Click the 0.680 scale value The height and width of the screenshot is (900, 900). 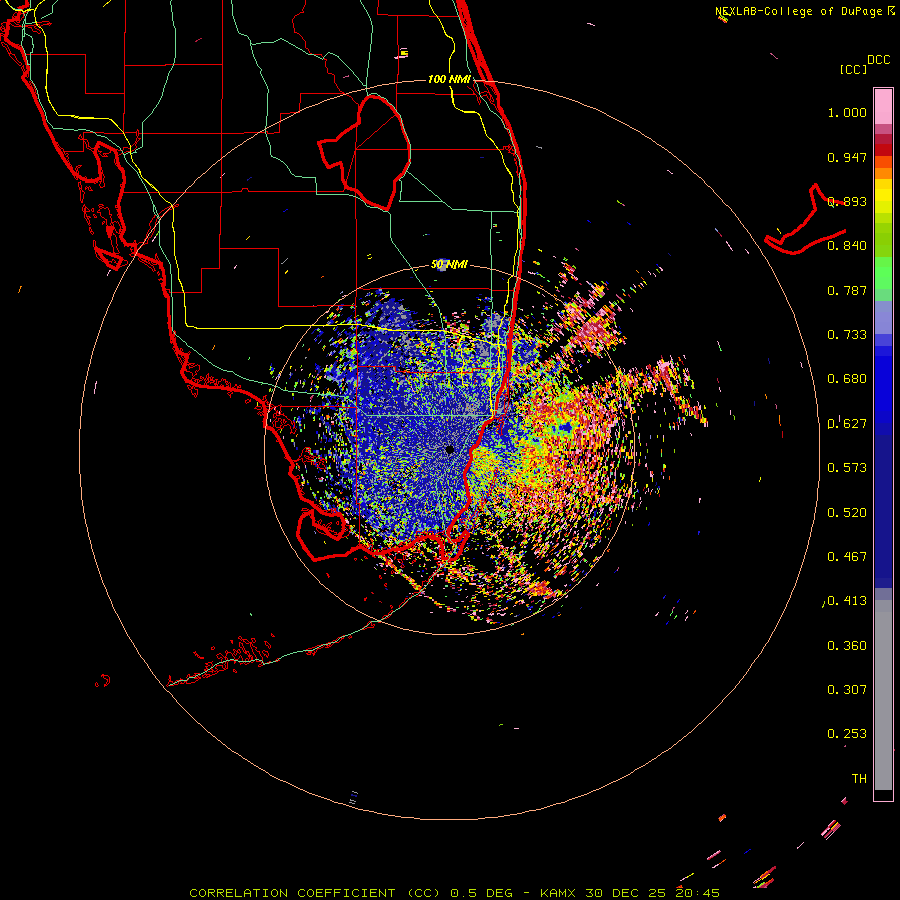click(847, 379)
